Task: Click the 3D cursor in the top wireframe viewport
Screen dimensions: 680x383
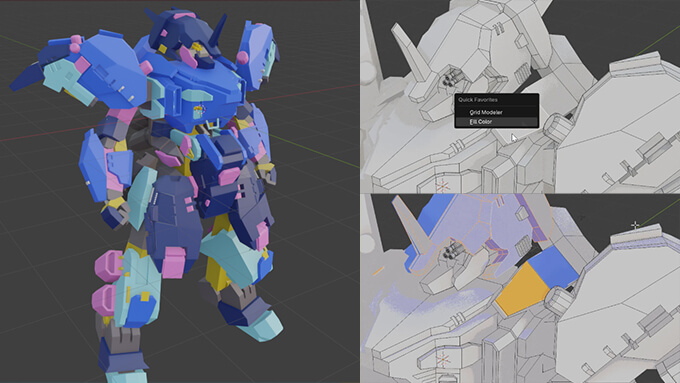Action: (442, 187)
